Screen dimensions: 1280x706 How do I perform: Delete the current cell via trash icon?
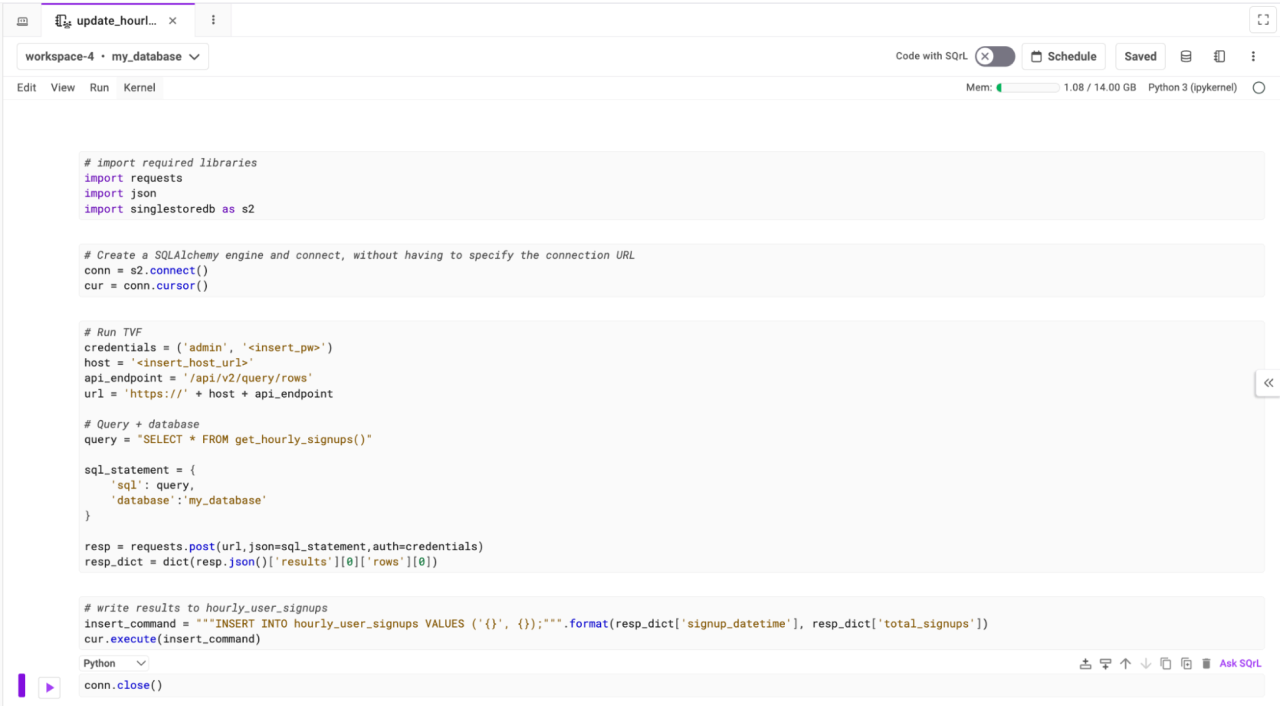(1205, 663)
